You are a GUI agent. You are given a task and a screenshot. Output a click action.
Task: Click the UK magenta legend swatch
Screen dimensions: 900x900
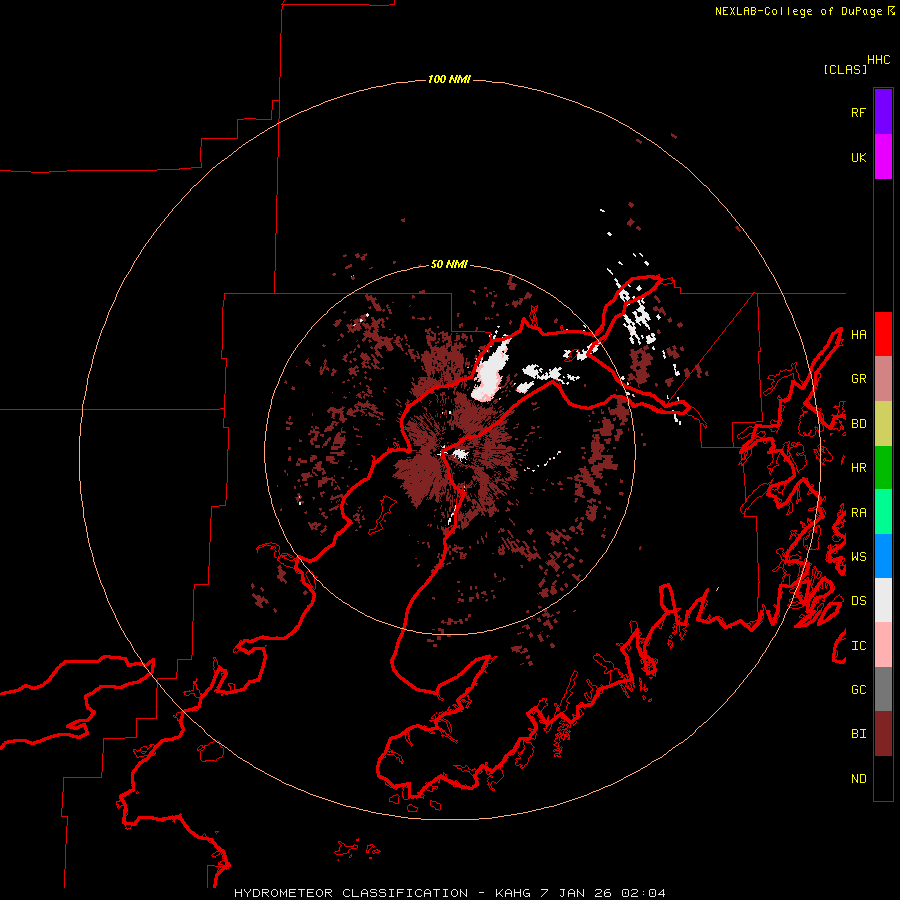[x=883, y=157]
